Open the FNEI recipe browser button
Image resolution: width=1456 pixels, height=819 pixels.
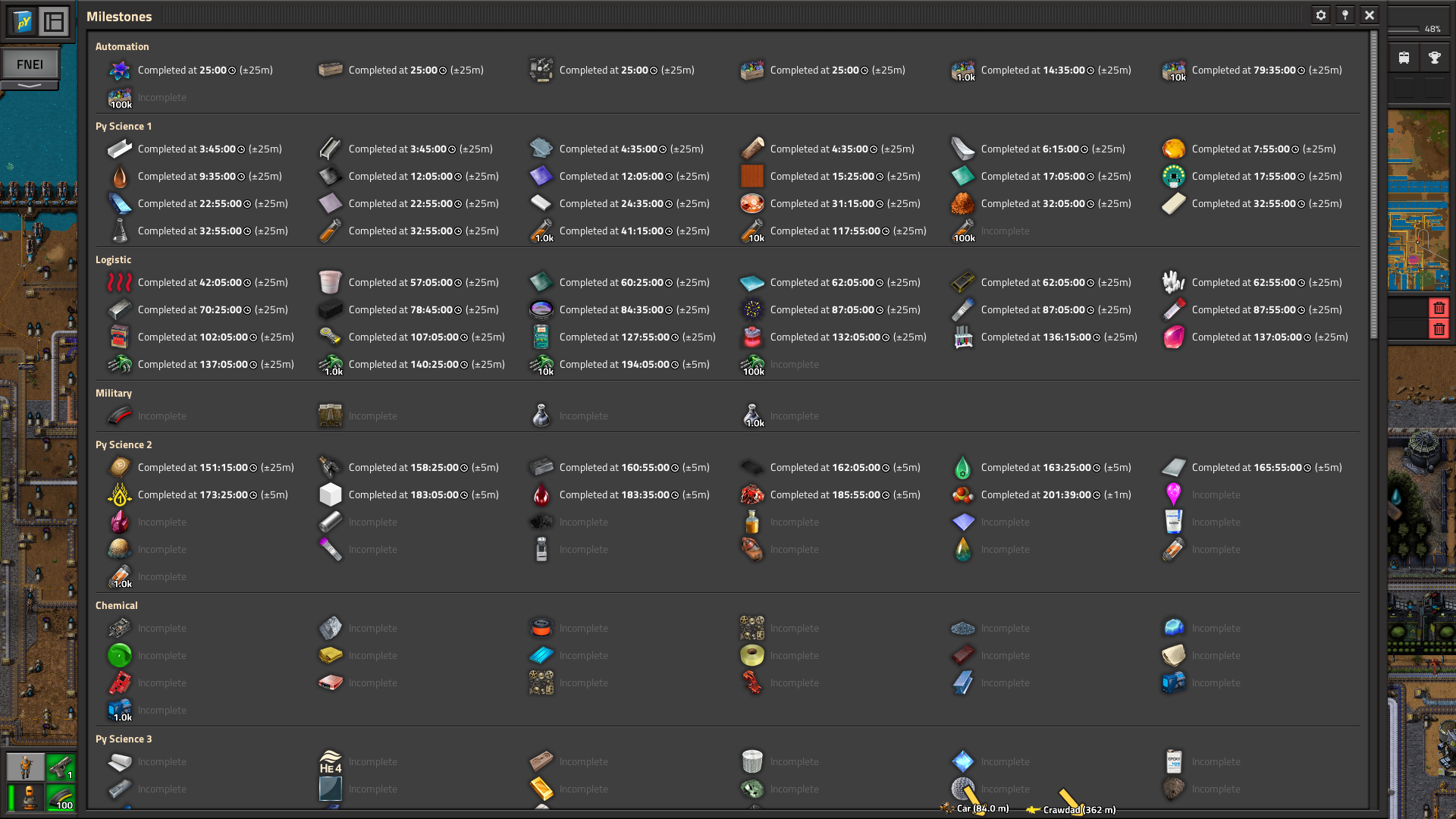30,64
